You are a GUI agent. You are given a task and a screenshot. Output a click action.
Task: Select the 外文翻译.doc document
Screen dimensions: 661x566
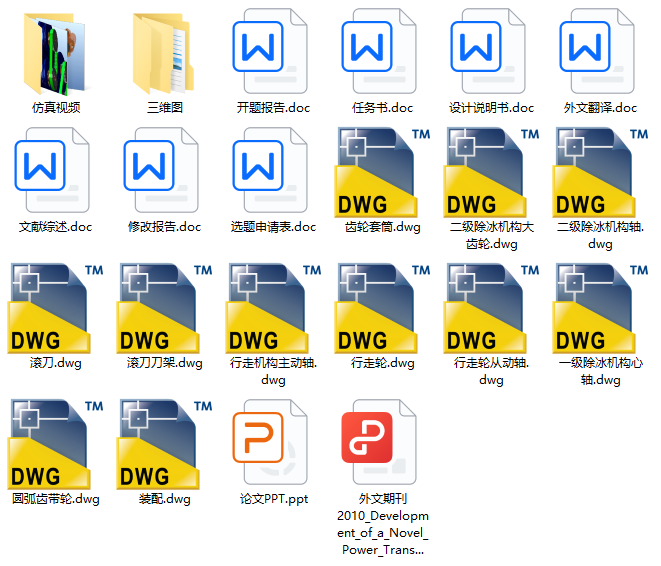coord(600,50)
